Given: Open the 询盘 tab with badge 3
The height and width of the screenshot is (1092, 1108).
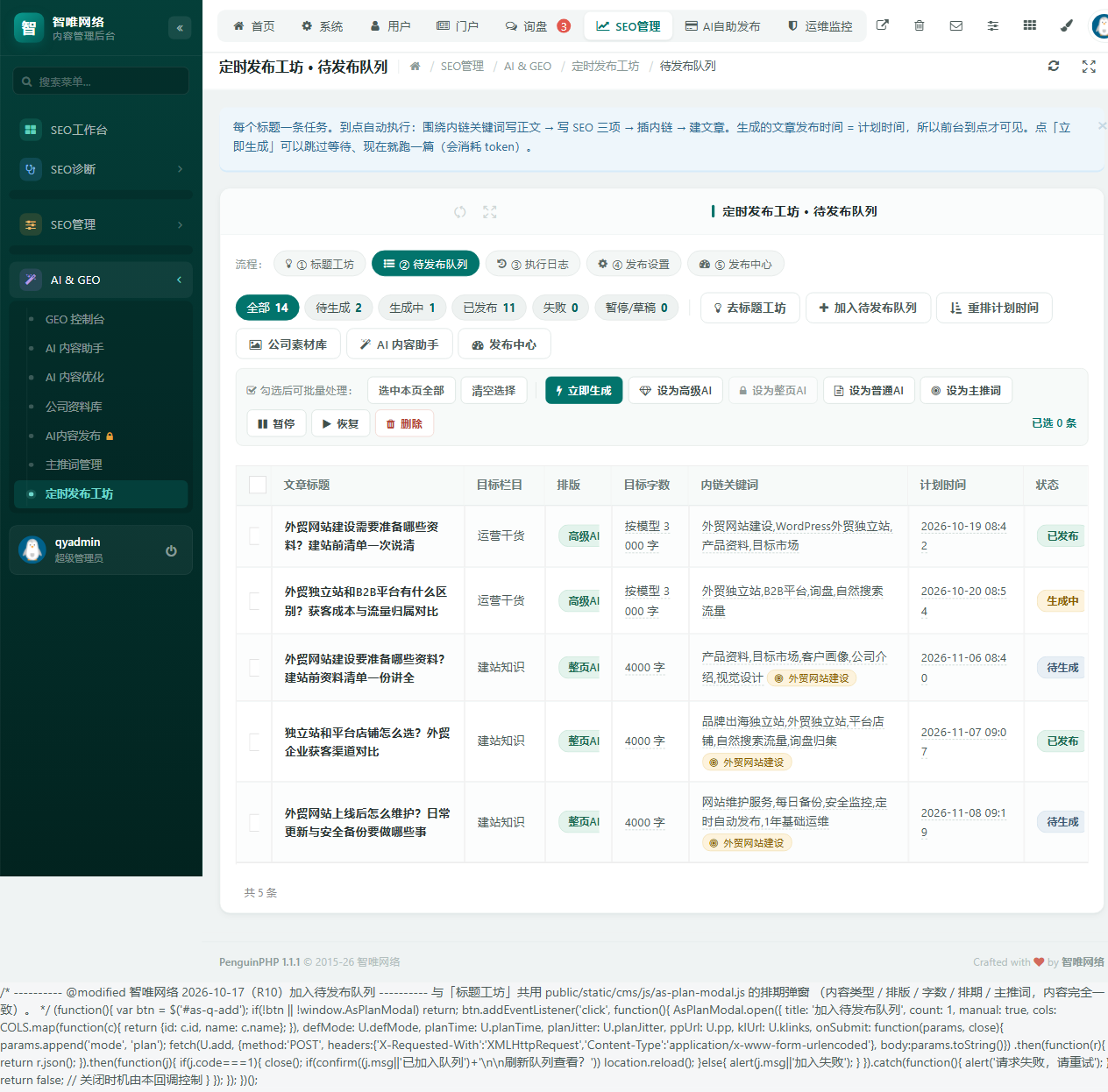Looking at the screenshot, I should [x=538, y=26].
